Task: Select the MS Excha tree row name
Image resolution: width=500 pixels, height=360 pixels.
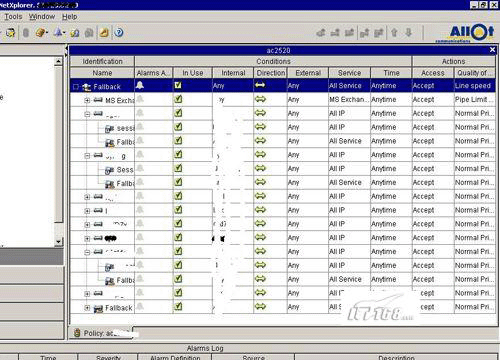Action: coord(119,100)
